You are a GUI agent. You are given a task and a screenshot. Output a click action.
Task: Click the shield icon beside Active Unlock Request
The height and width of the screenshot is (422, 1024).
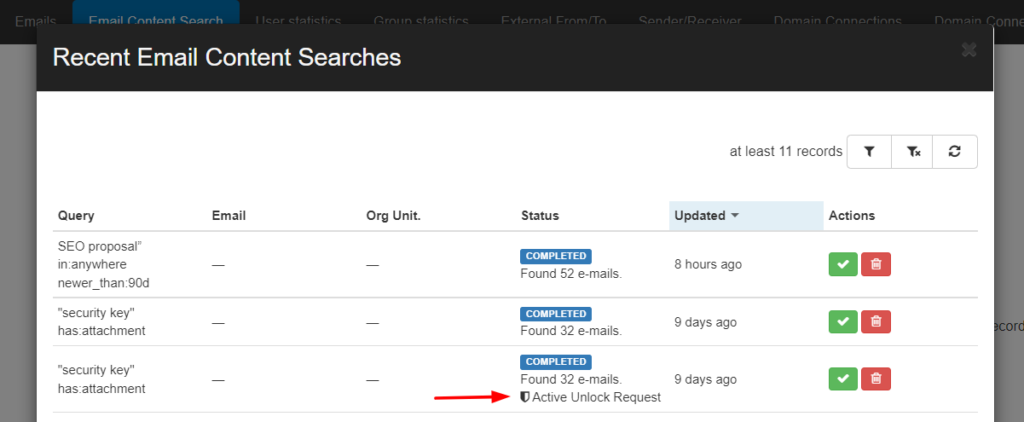(x=524, y=397)
